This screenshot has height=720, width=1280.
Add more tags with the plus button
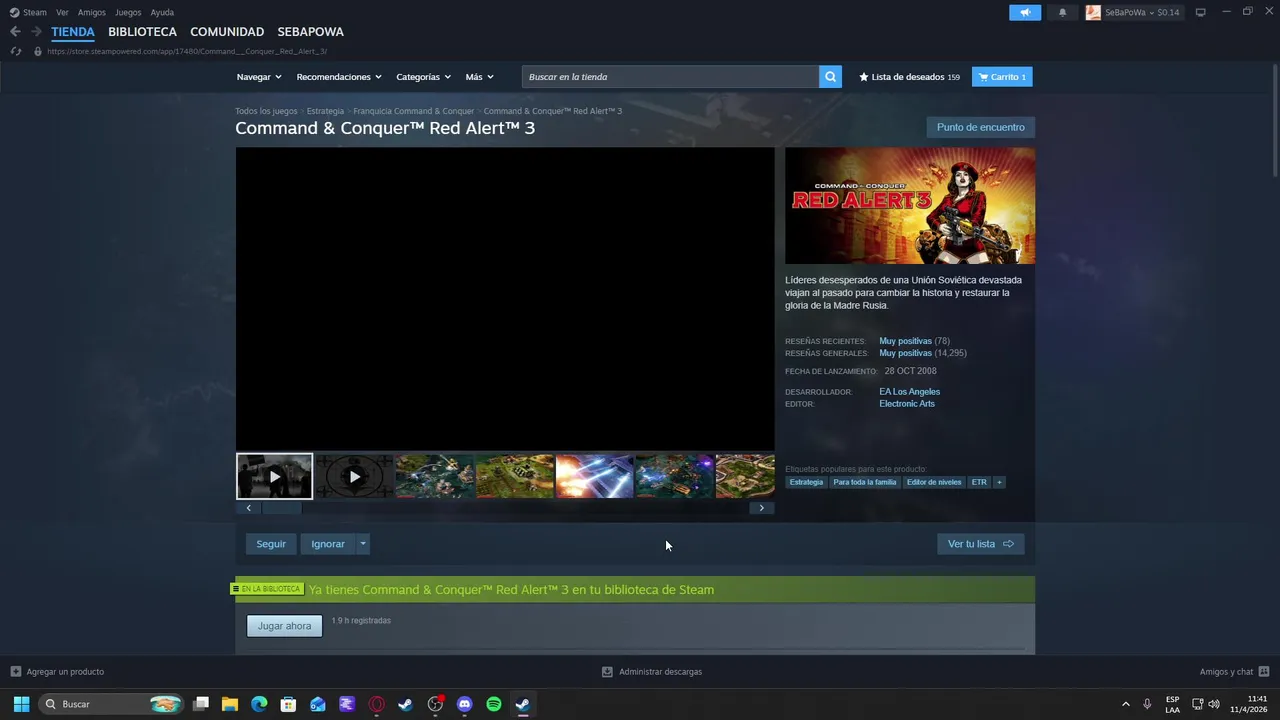point(999,482)
